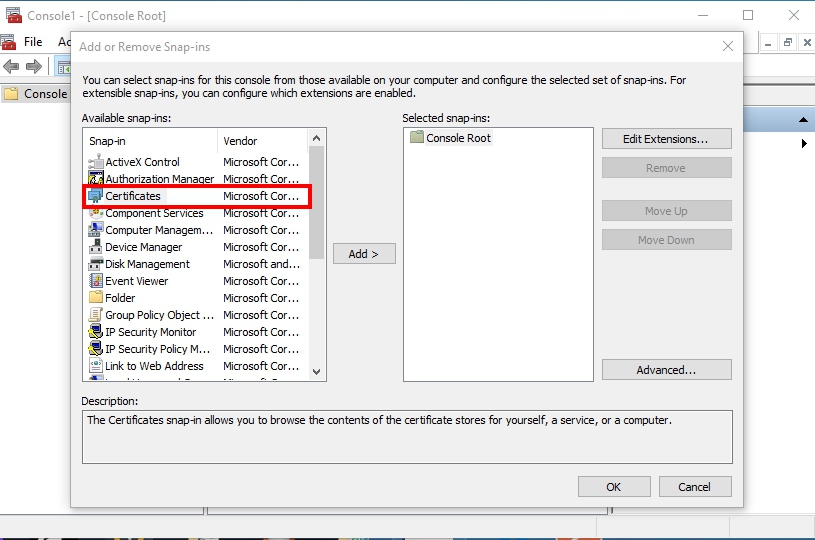The height and width of the screenshot is (540, 815).
Task: Open Edit Extensions dialog
Action: coord(666,139)
